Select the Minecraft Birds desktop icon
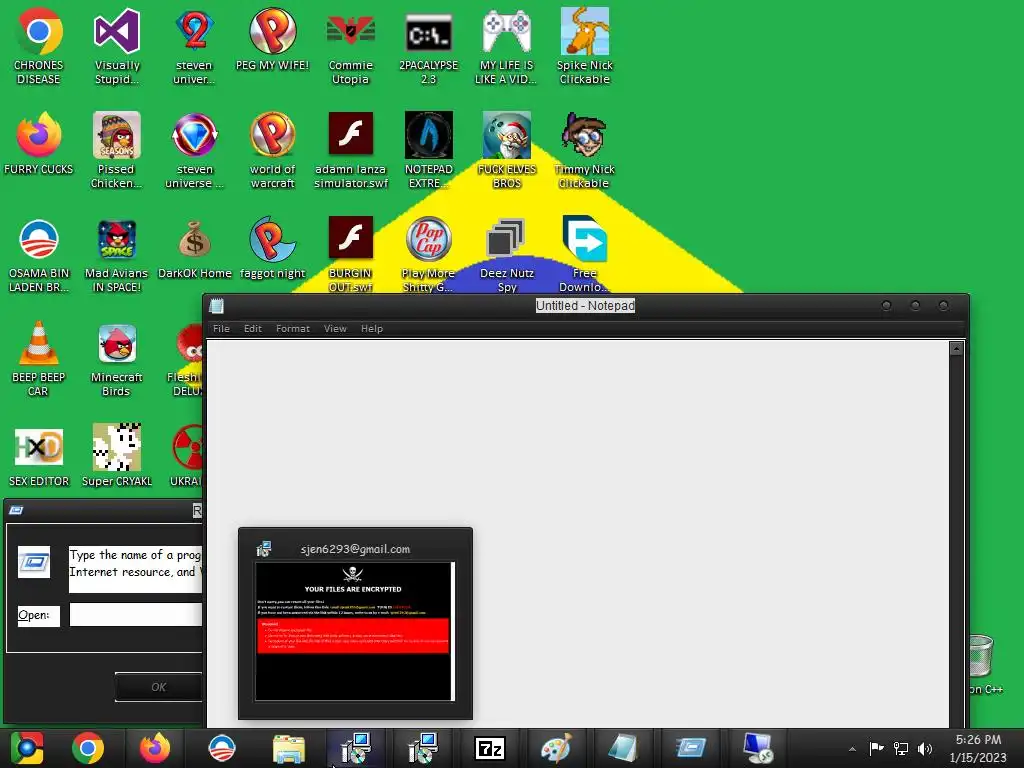This screenshot has height=768, width=1024. 116,358
